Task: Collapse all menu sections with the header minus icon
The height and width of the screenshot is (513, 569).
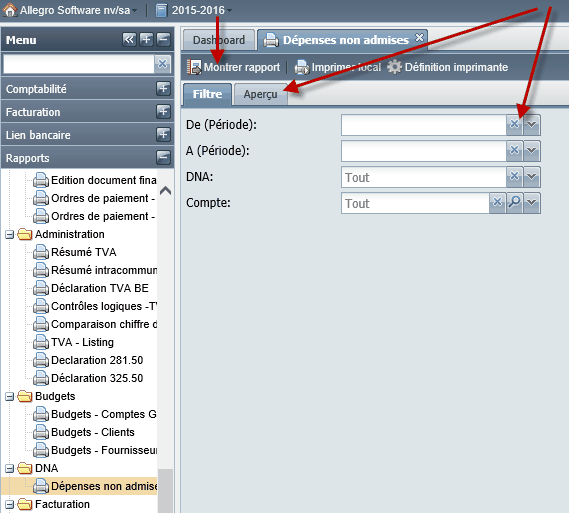Action: point(163,39)
